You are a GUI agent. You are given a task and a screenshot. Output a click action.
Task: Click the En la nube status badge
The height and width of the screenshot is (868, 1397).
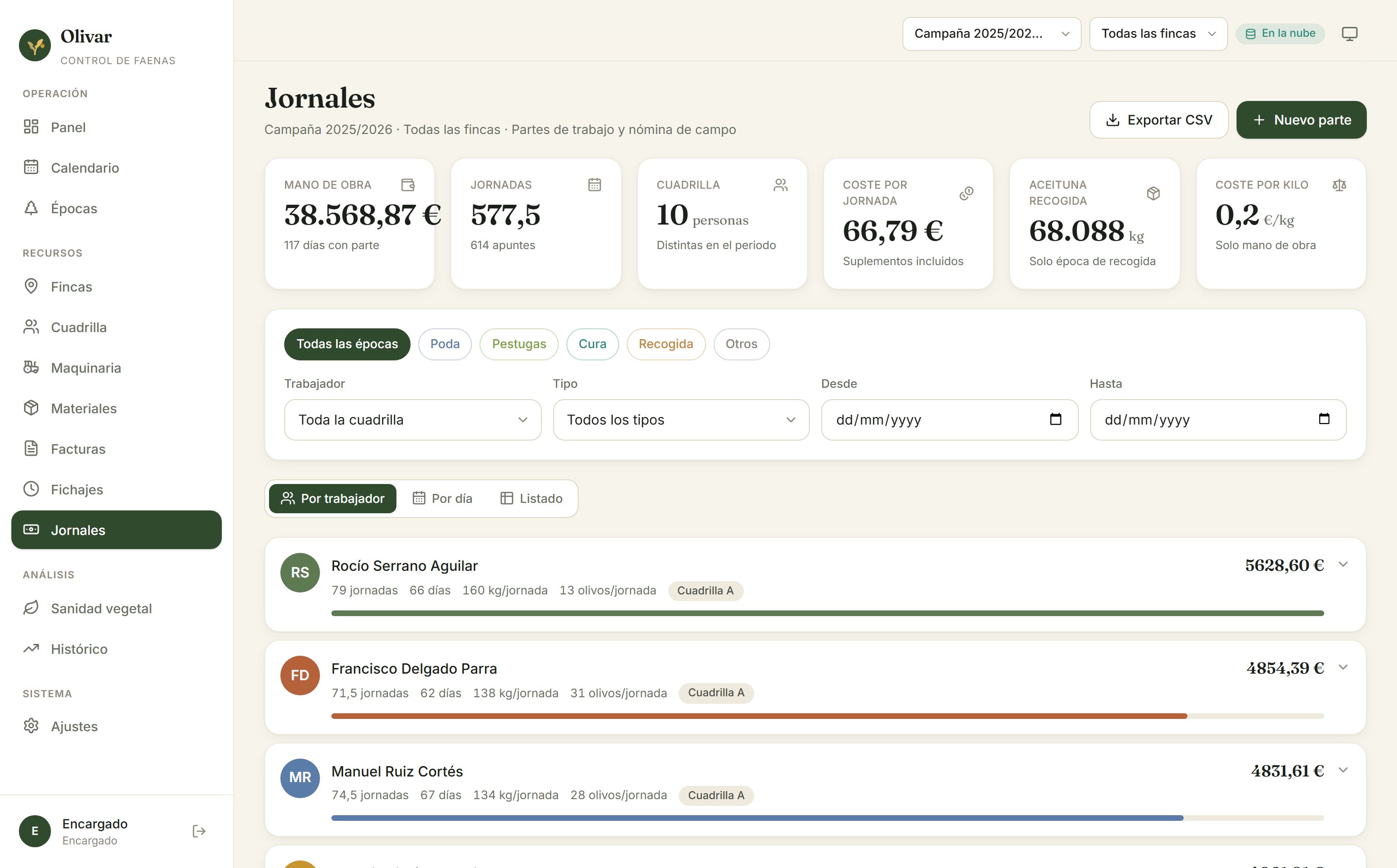[1280, 34]
